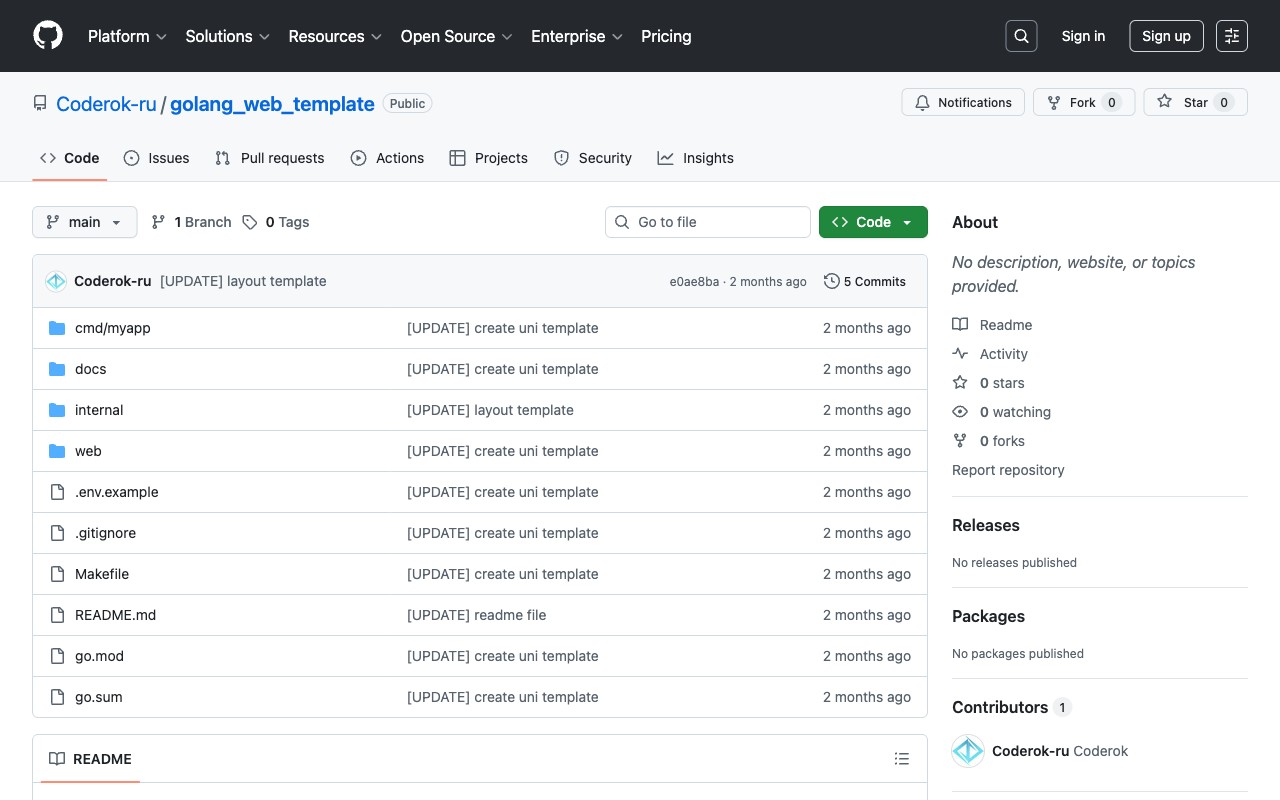1280x800 pixels.
Task: Expand the Platform menu
Action: tap(127, 36)
